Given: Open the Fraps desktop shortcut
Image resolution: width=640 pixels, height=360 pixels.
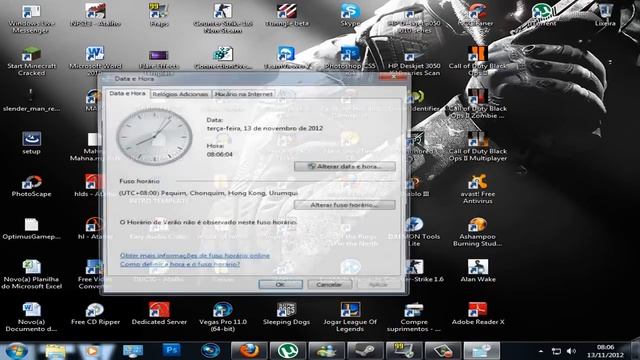Looking at the screenshot, I should pyautogui.click(x=159, y=16).
